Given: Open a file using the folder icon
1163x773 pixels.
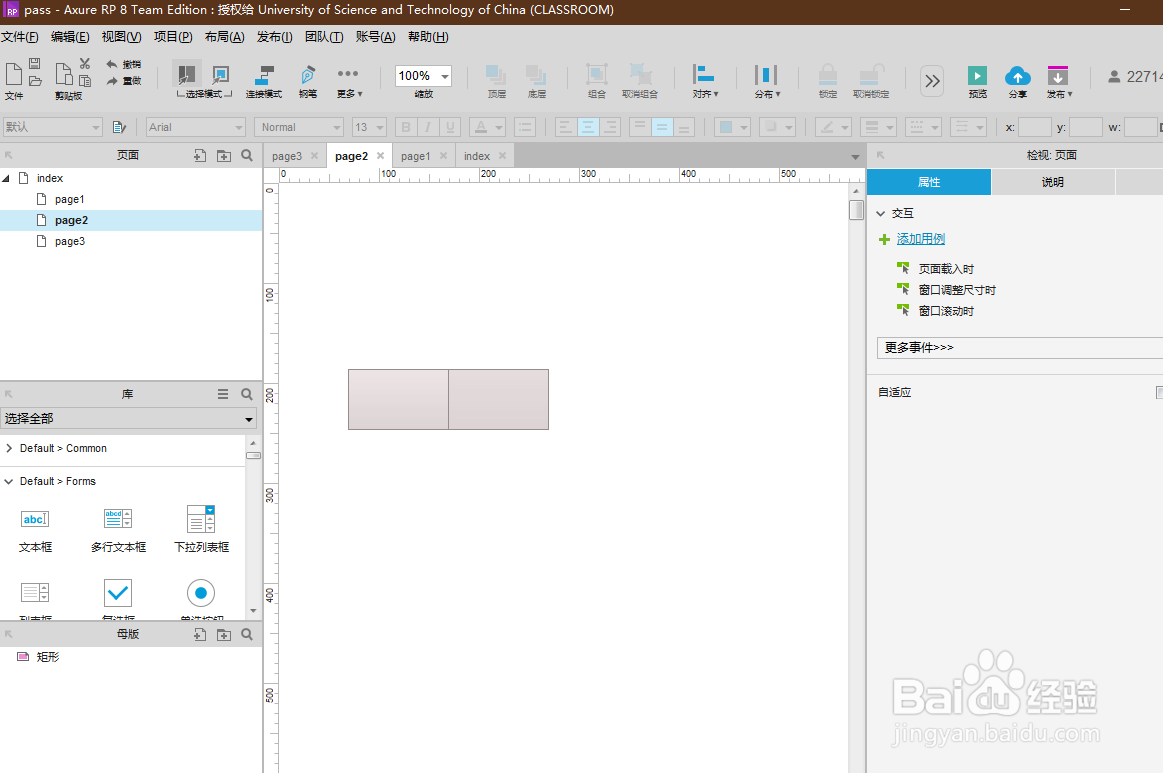Looking at the screenshot, I should [x=34, y=80].
